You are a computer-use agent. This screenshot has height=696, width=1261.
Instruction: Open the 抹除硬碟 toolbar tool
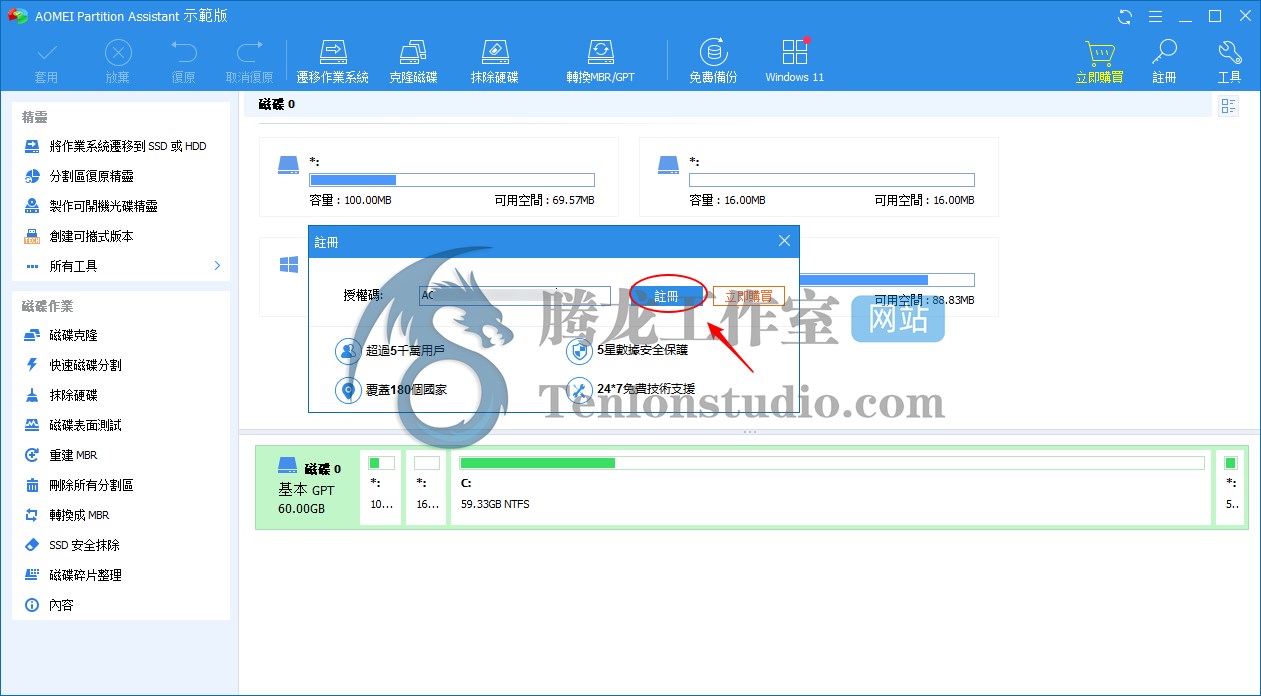point(495,61)
